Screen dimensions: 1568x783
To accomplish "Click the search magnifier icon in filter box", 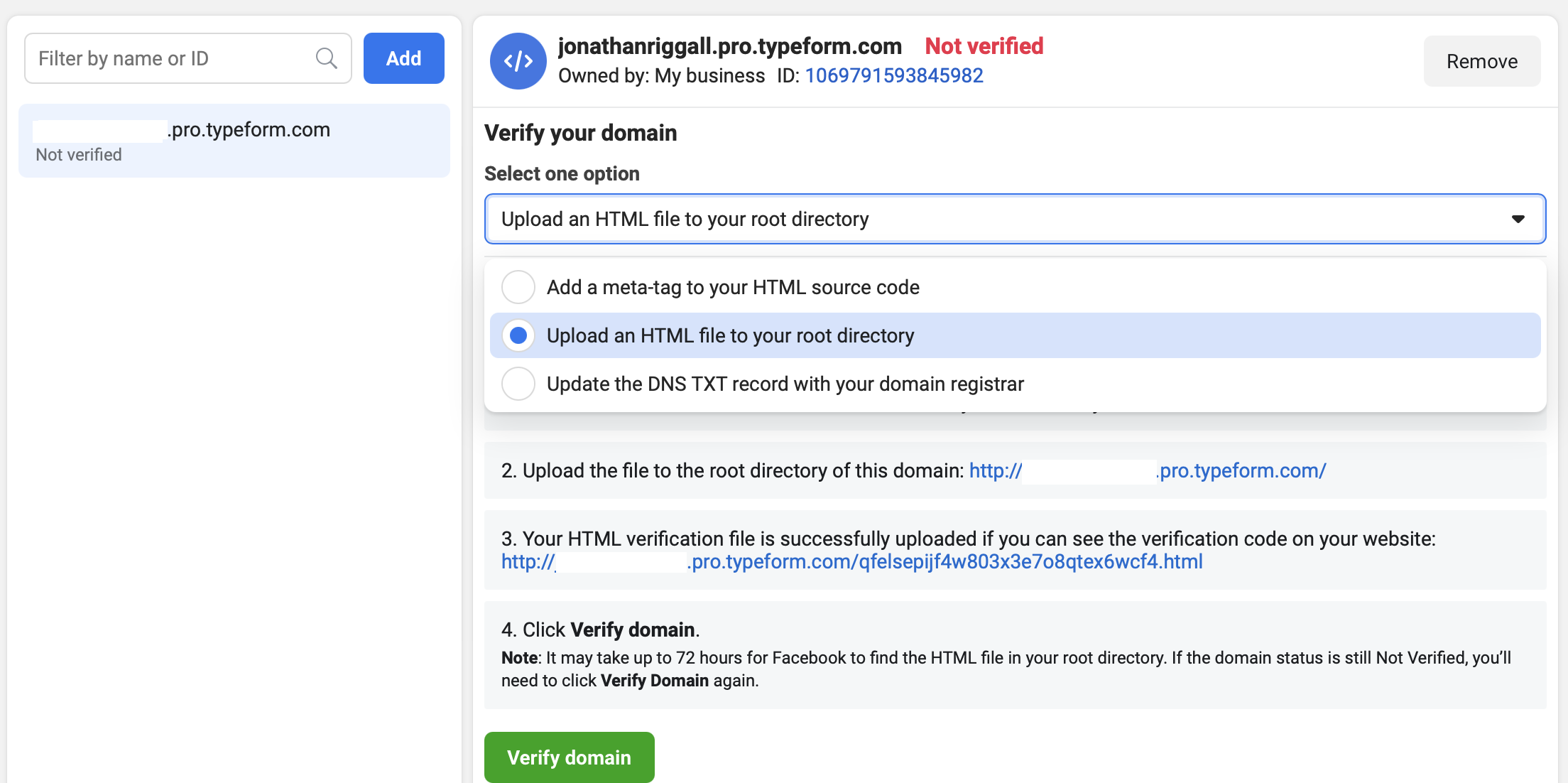I will (326, 58).
